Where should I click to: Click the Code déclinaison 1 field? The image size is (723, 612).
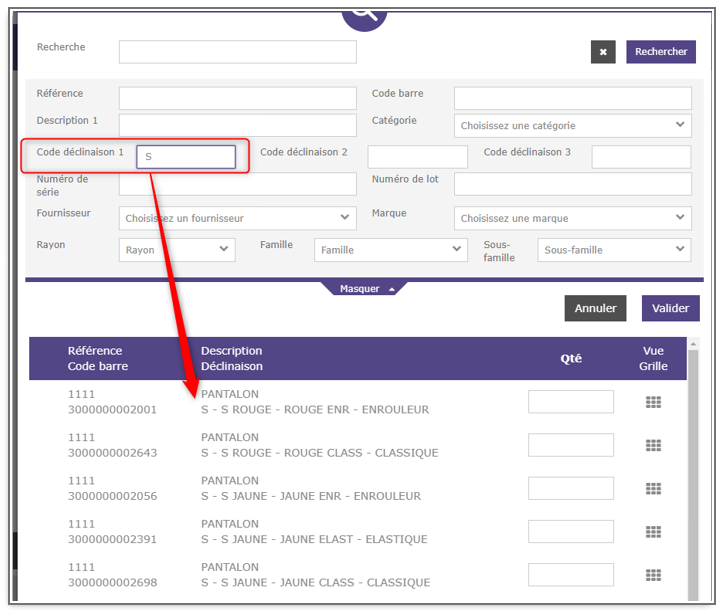[186, 157]
